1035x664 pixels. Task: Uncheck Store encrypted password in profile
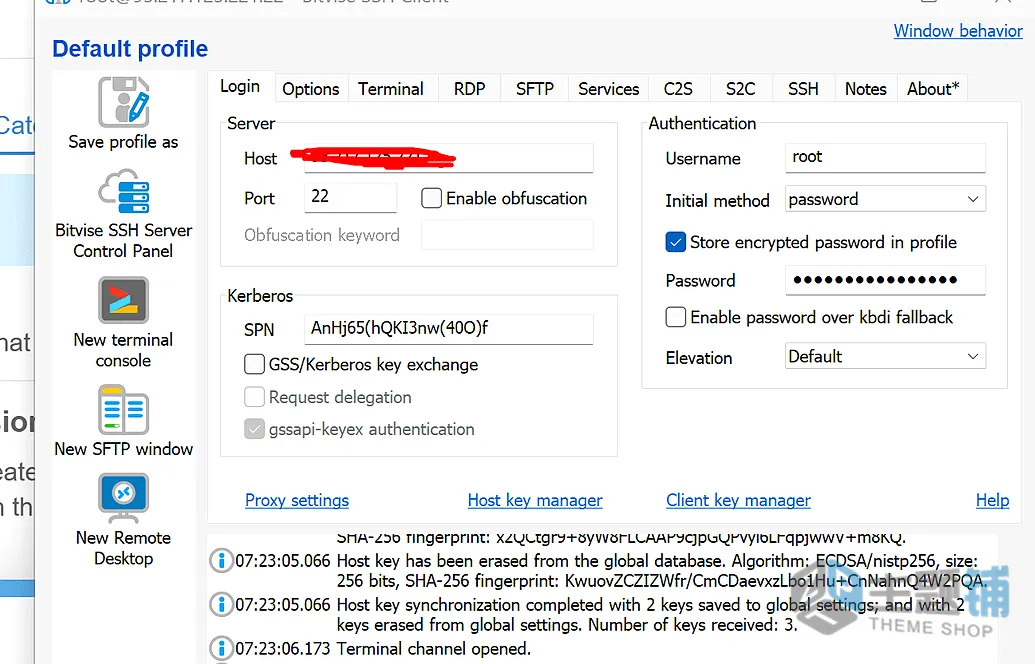pos(675,242)
